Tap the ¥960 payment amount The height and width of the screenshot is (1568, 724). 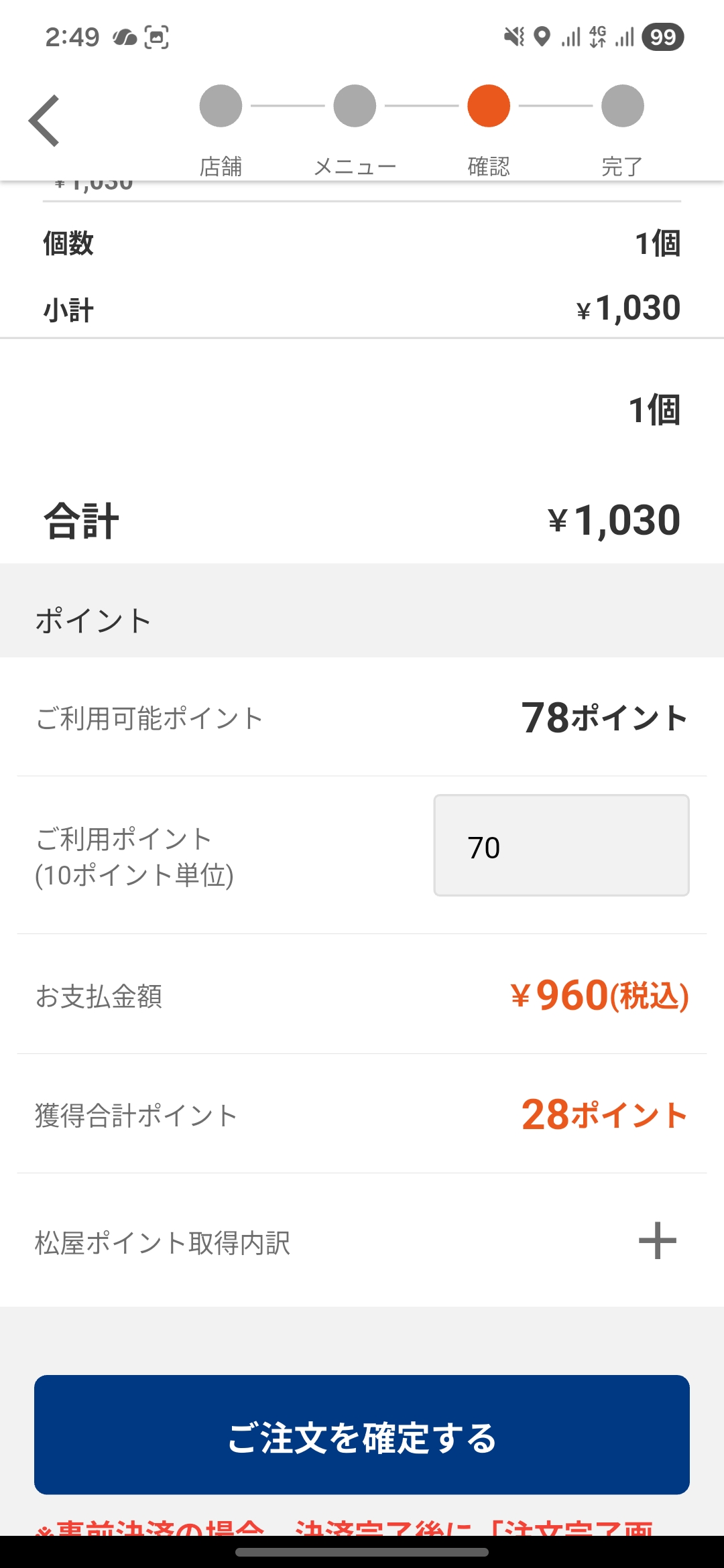pos(599,995)
